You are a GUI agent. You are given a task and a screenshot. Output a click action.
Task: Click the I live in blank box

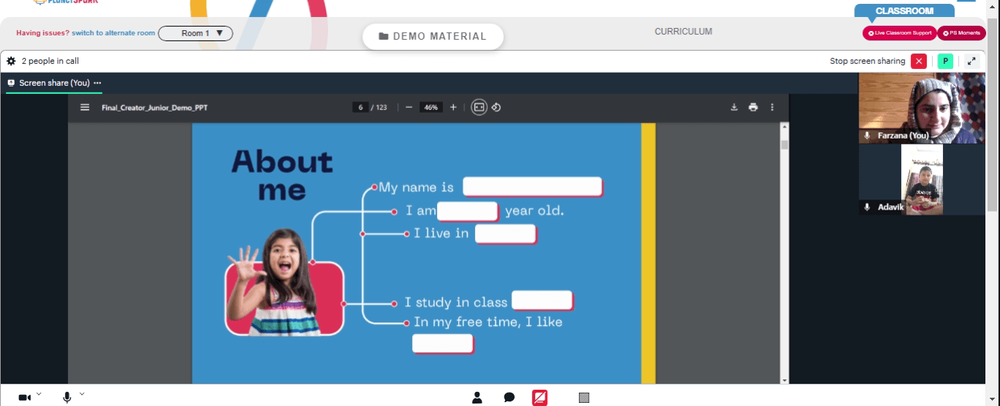(505, 234)
